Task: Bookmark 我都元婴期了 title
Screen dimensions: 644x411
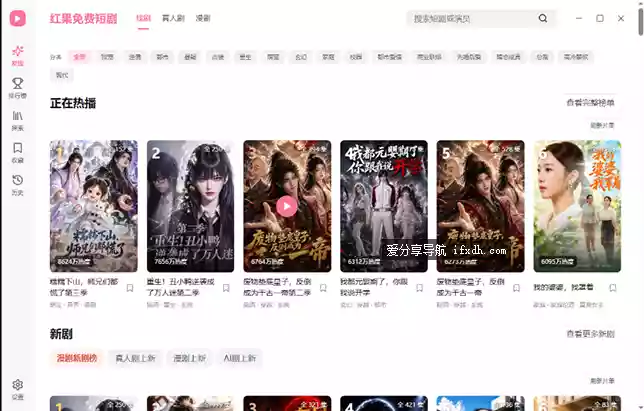Action: (x=420, y=288)
